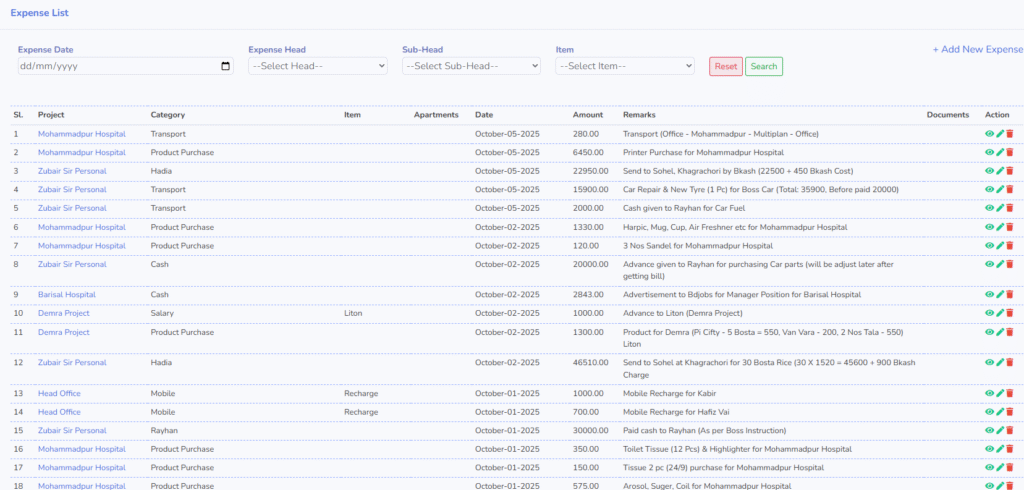The height and width of the screenshot is (490, 1024).
Task: Edit the 3 Nos Sandel expense
Action: point(1000,246)
